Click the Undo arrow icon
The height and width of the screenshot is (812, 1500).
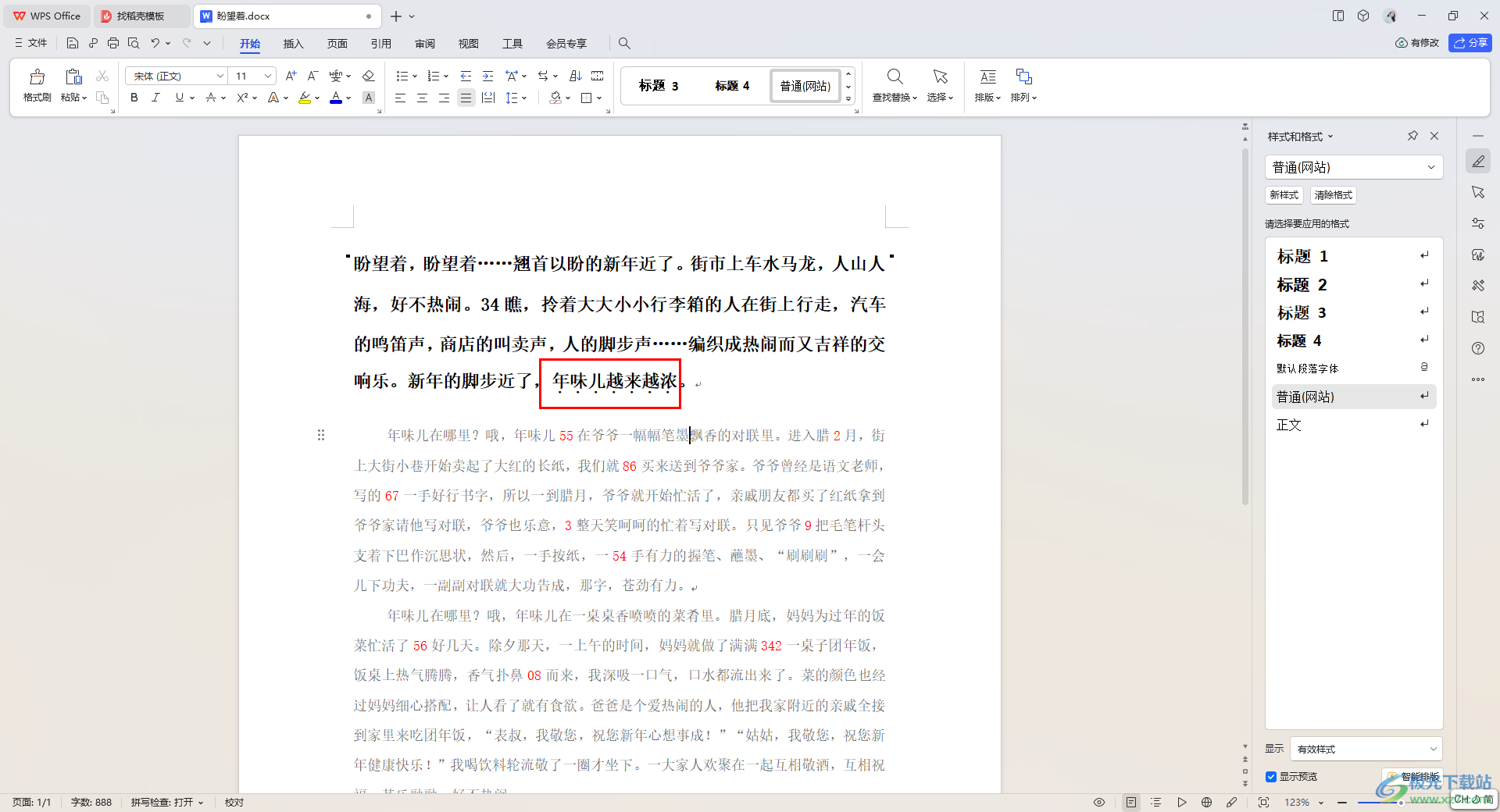[155, 44]
